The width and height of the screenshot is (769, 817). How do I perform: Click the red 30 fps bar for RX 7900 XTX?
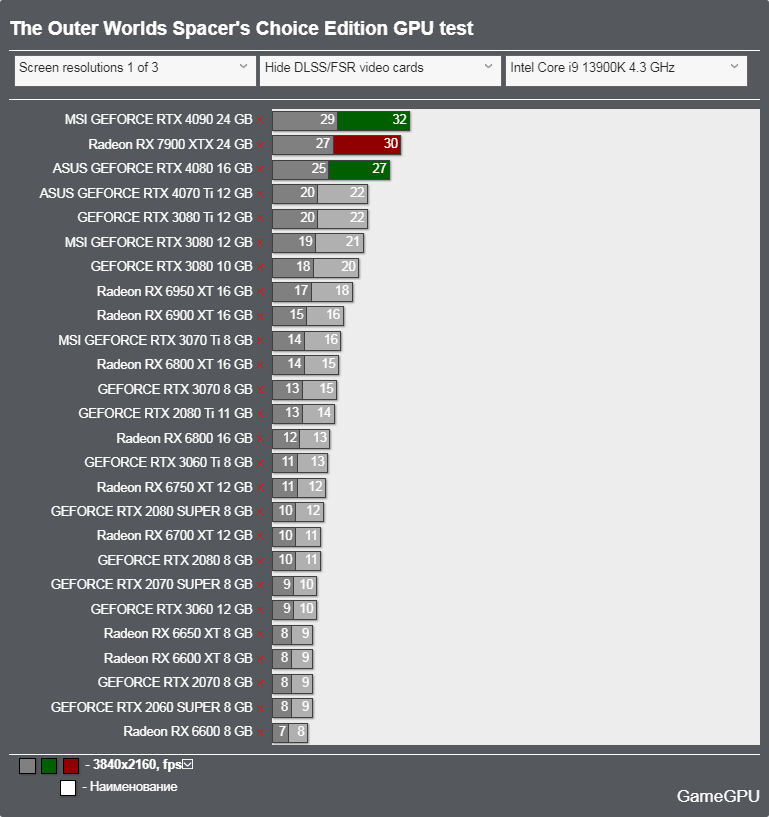367,145
